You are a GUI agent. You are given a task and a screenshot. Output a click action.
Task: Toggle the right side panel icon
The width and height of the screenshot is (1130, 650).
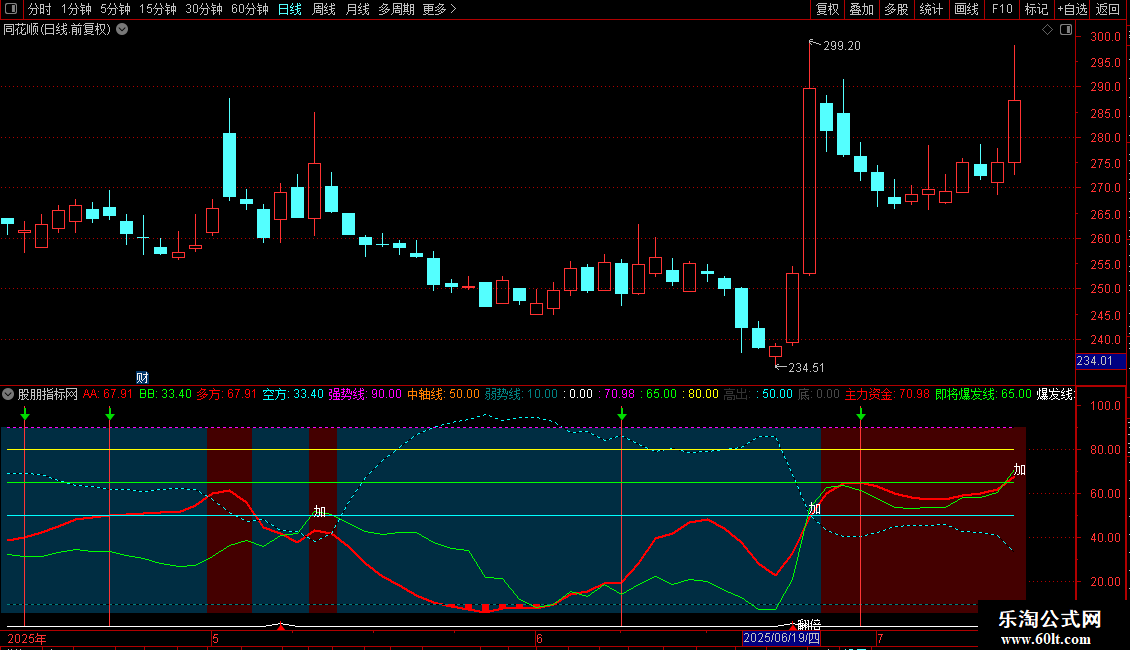coord(1066,30)
